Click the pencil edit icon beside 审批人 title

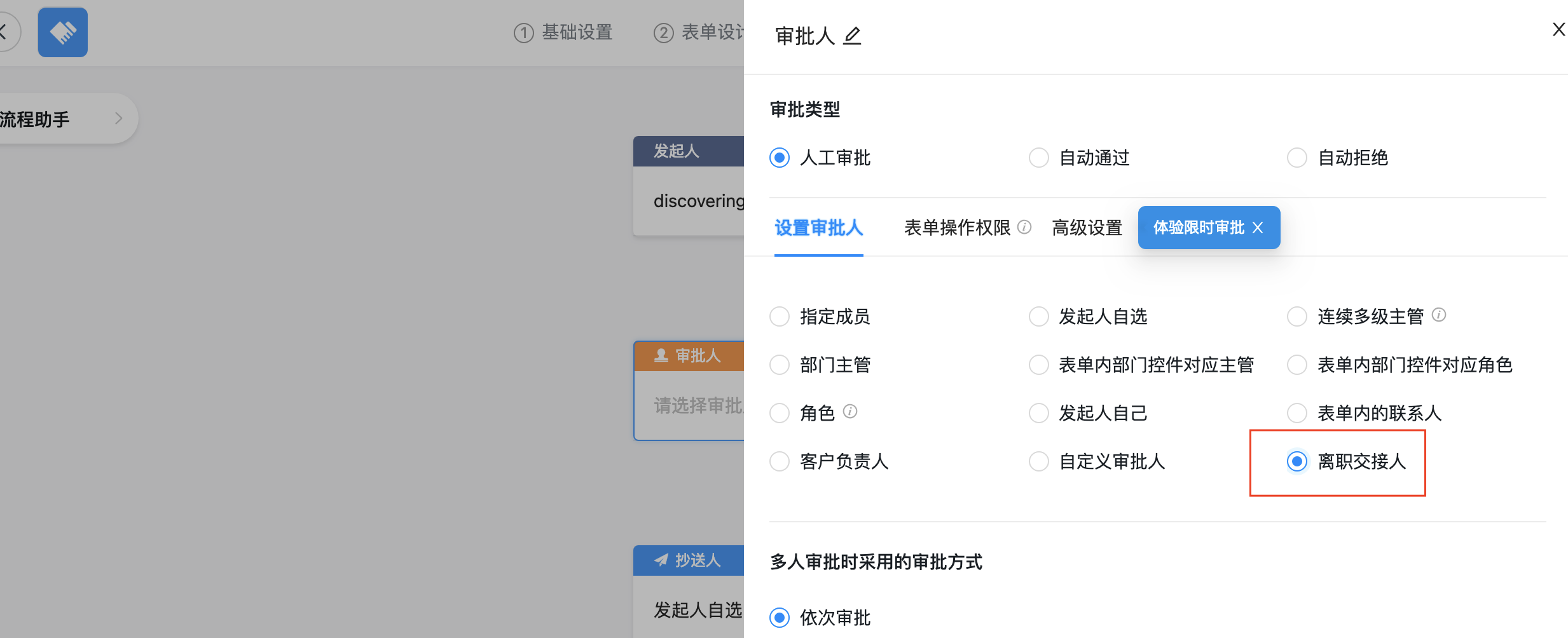pyautogui.click(x=853, y=36)
